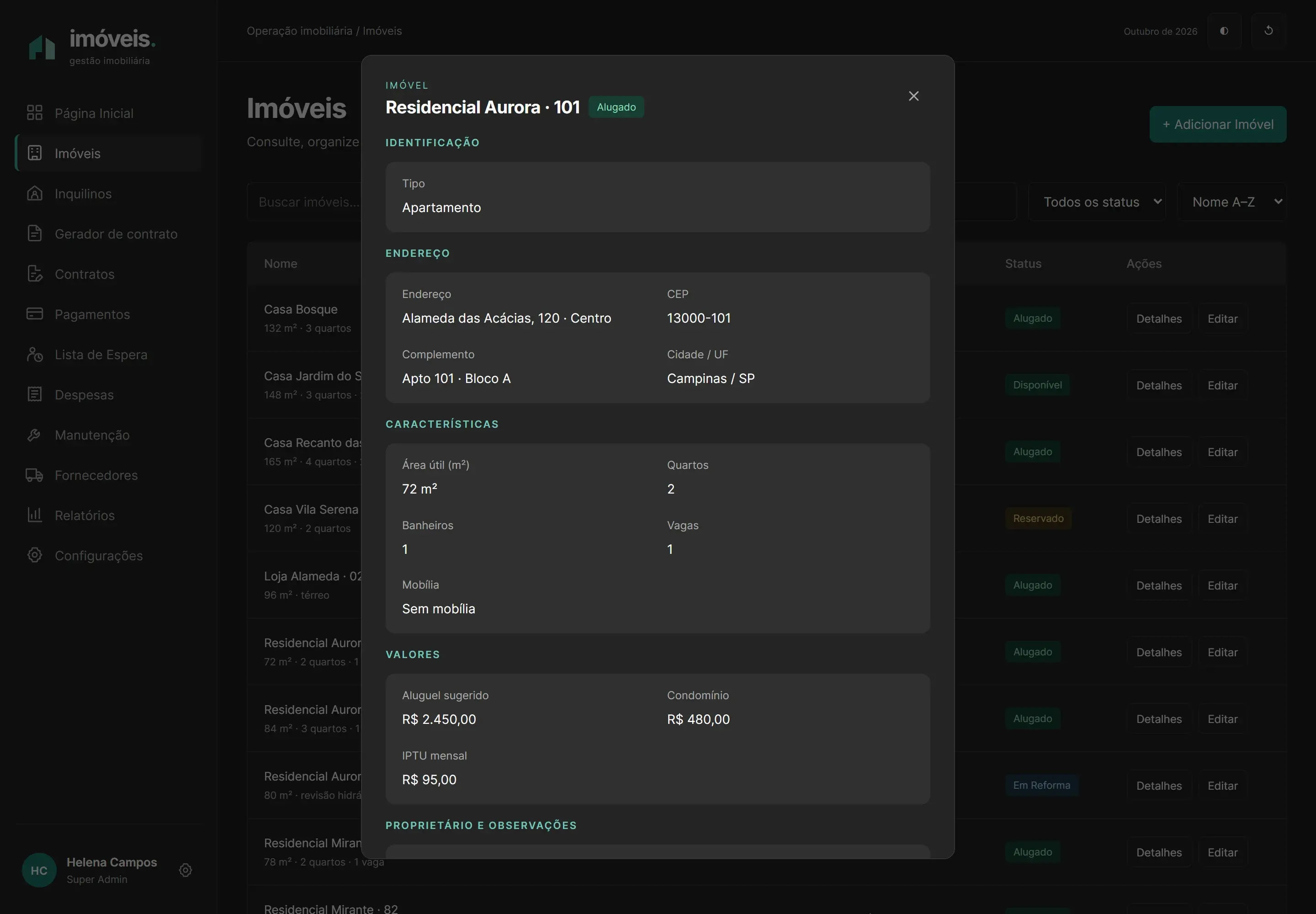Go to Página Inicial menu item
This screenshot has height=914, width=1316.
[x=109, y=113]
